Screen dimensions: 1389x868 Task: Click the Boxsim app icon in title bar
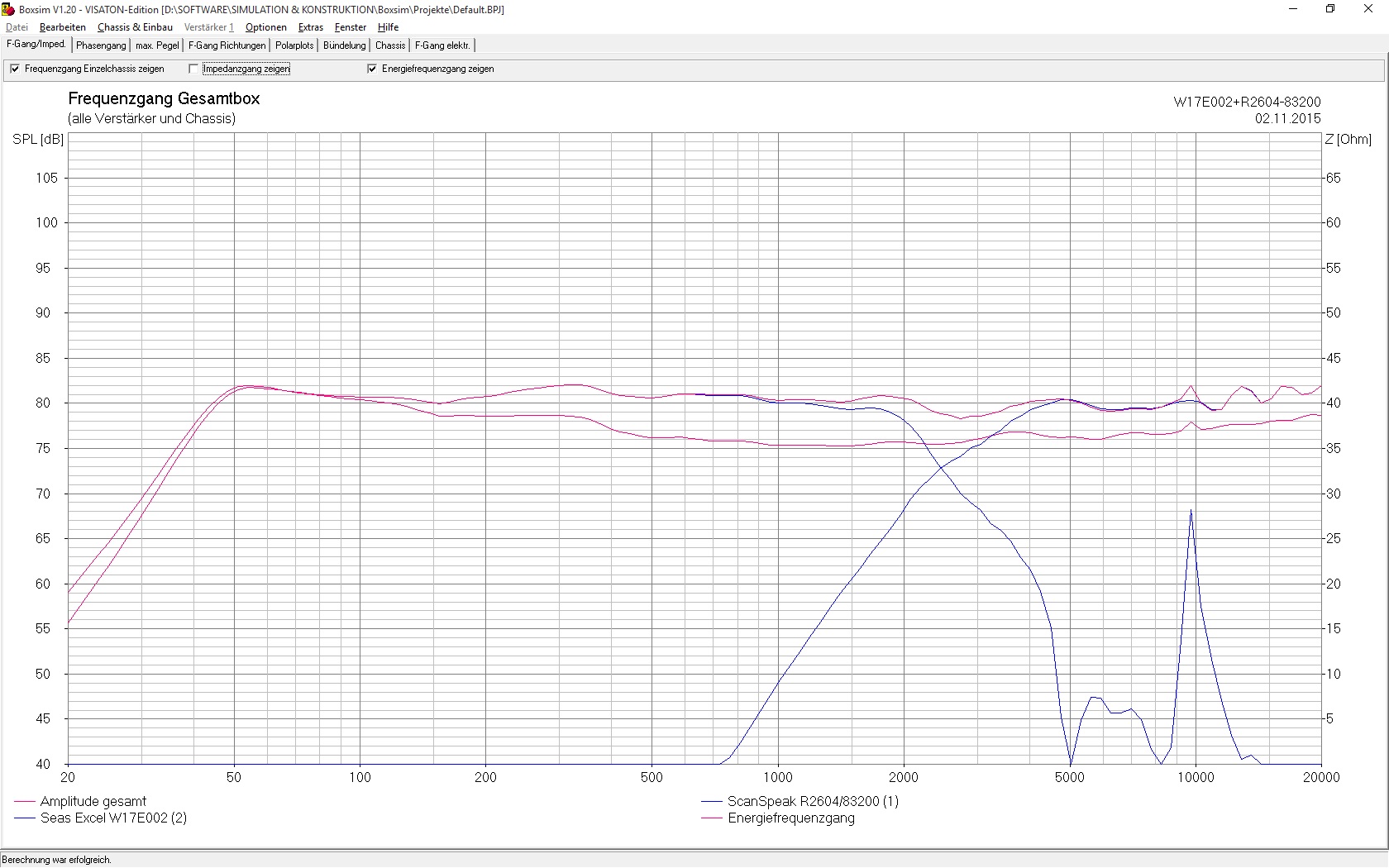(x=9, y=9)
